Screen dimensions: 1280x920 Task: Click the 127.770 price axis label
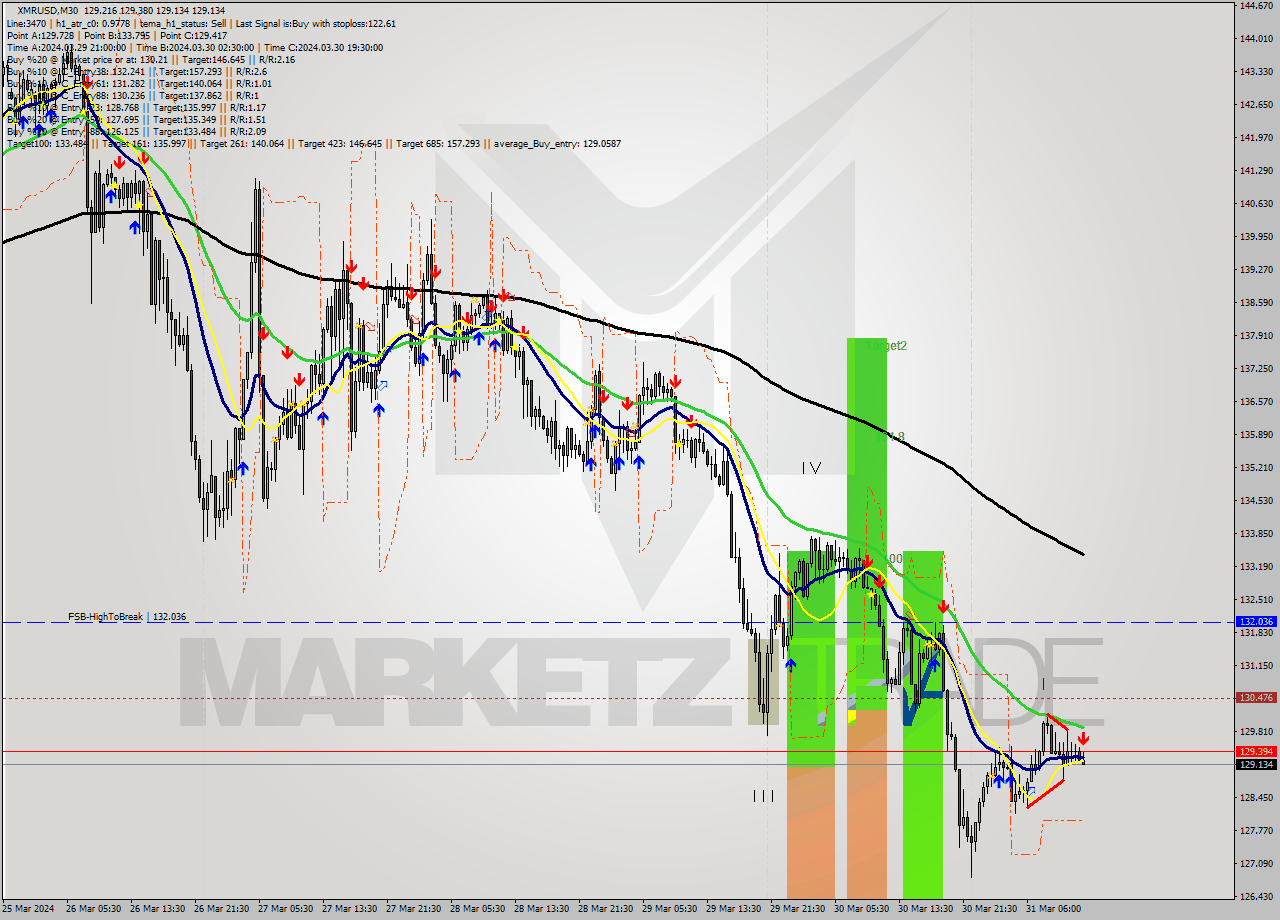point(1256,830)
